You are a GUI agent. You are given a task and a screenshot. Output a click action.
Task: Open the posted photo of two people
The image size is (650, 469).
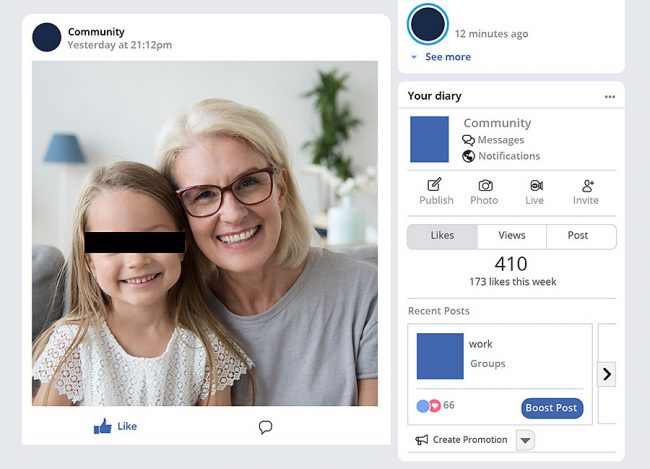point(205,233)
